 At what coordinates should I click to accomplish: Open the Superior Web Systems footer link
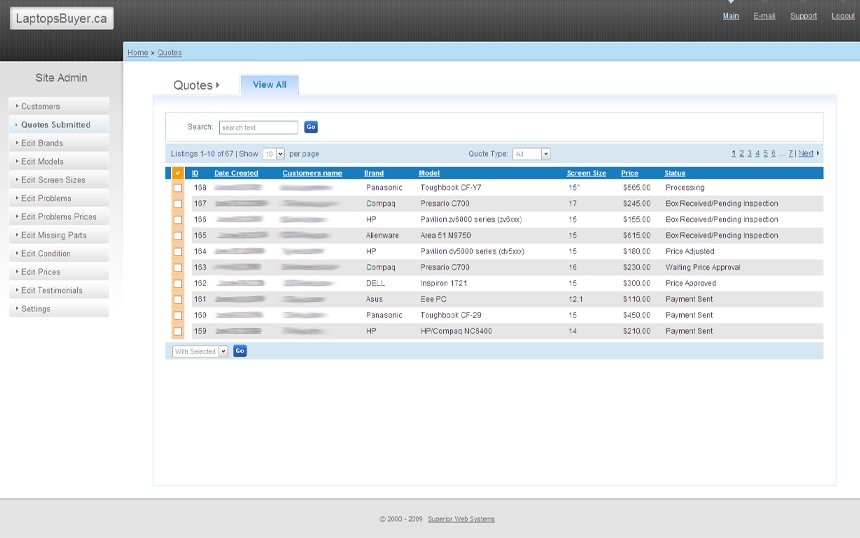pos(461,519)
